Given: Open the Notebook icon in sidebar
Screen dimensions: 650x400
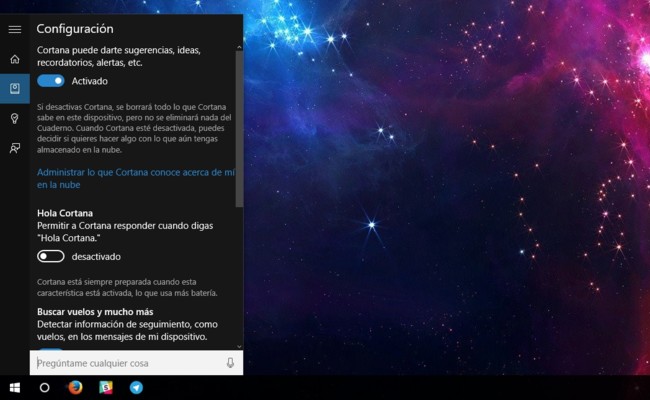Looking at the screenshot, I should [x=15, y=88].
